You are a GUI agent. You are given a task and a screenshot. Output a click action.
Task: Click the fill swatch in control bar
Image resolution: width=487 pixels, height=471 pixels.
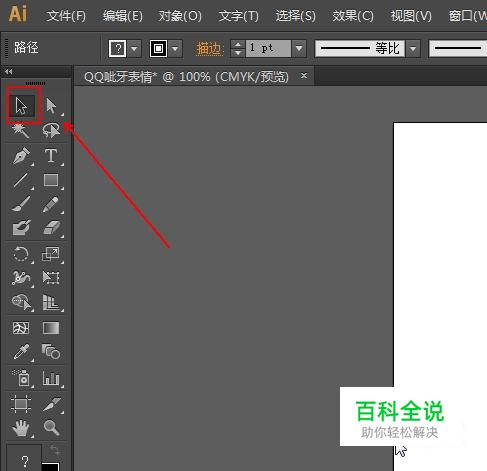pos(118,49)
